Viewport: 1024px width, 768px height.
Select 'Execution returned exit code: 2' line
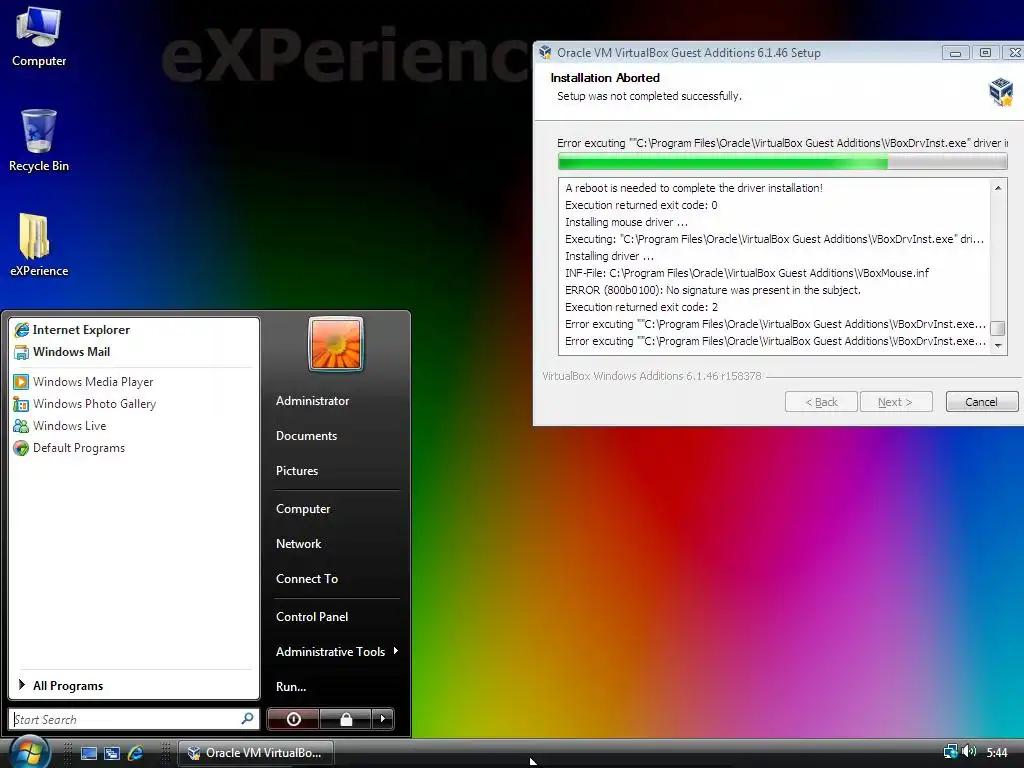641,307
